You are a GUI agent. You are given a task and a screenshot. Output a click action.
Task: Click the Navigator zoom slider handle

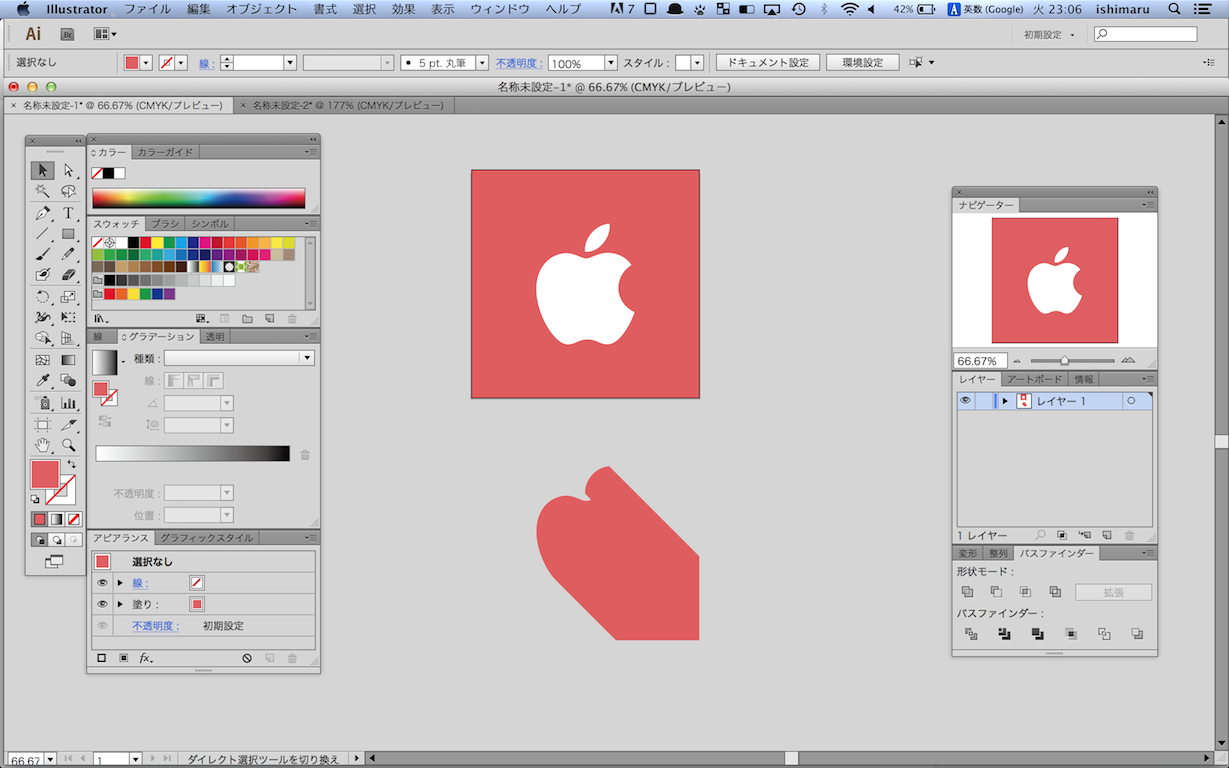pos(1064,361)
